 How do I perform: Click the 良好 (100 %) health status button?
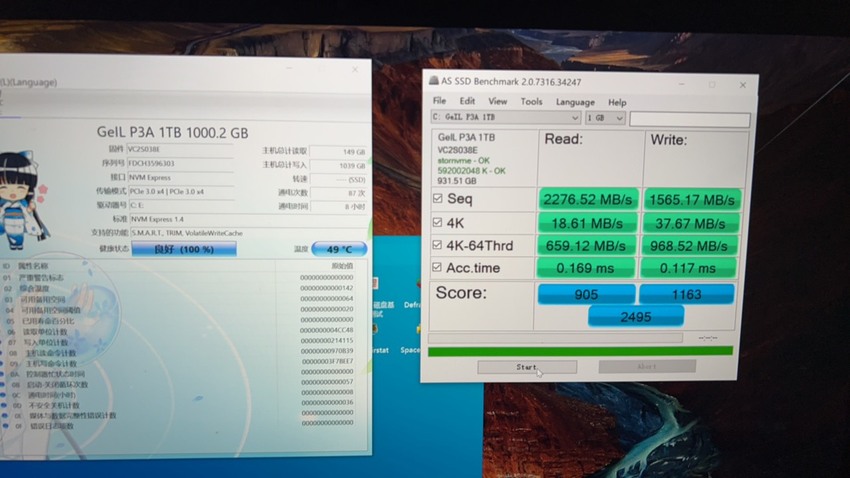pyautogui.click(x=184, y=249)
